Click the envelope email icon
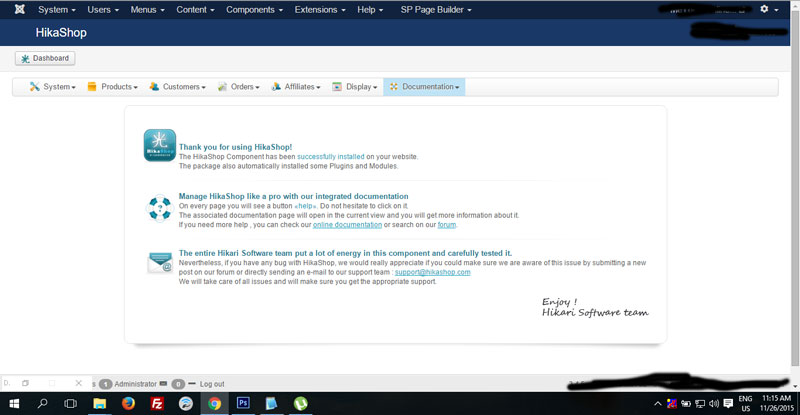This screenshot has width=800, height=415. (160, 263)
